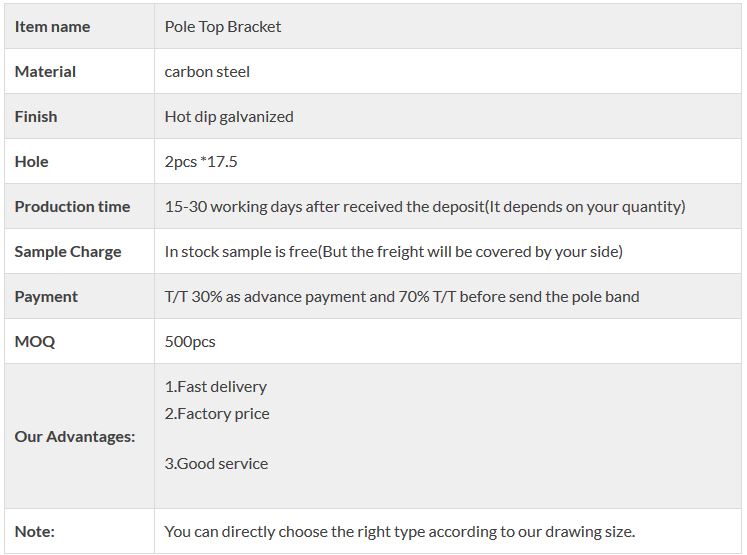The height and width of the screenshot is (555, 747).
Task: Click the 'Payment' row label
Action: [46, 297]
